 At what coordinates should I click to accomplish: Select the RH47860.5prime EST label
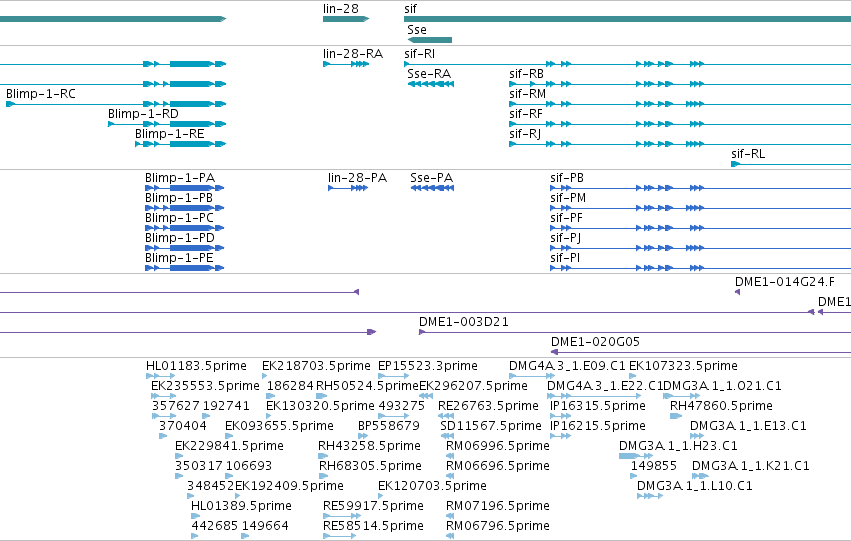[x=721, y=406]
